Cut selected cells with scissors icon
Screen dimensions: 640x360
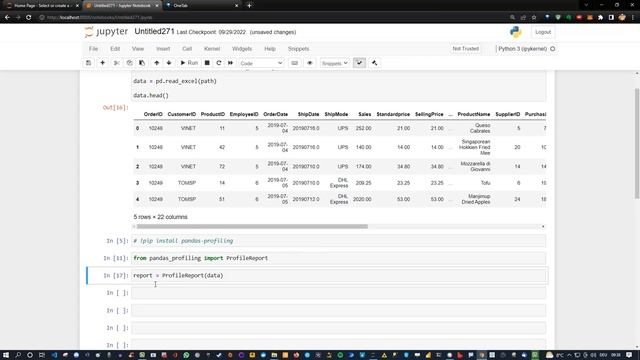tap(116, 63)
